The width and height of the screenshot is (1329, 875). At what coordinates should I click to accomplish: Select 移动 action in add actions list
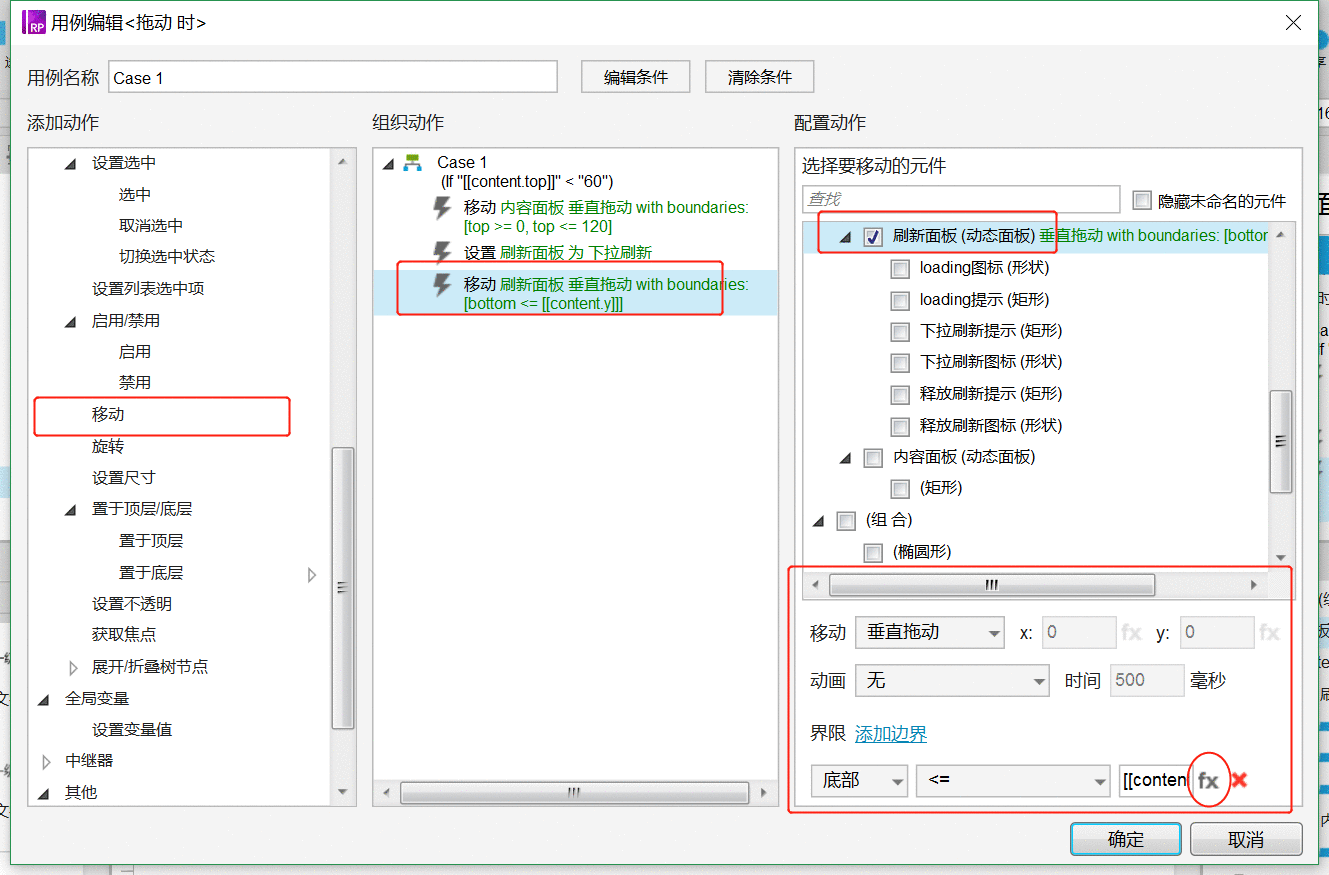(108, 414)
